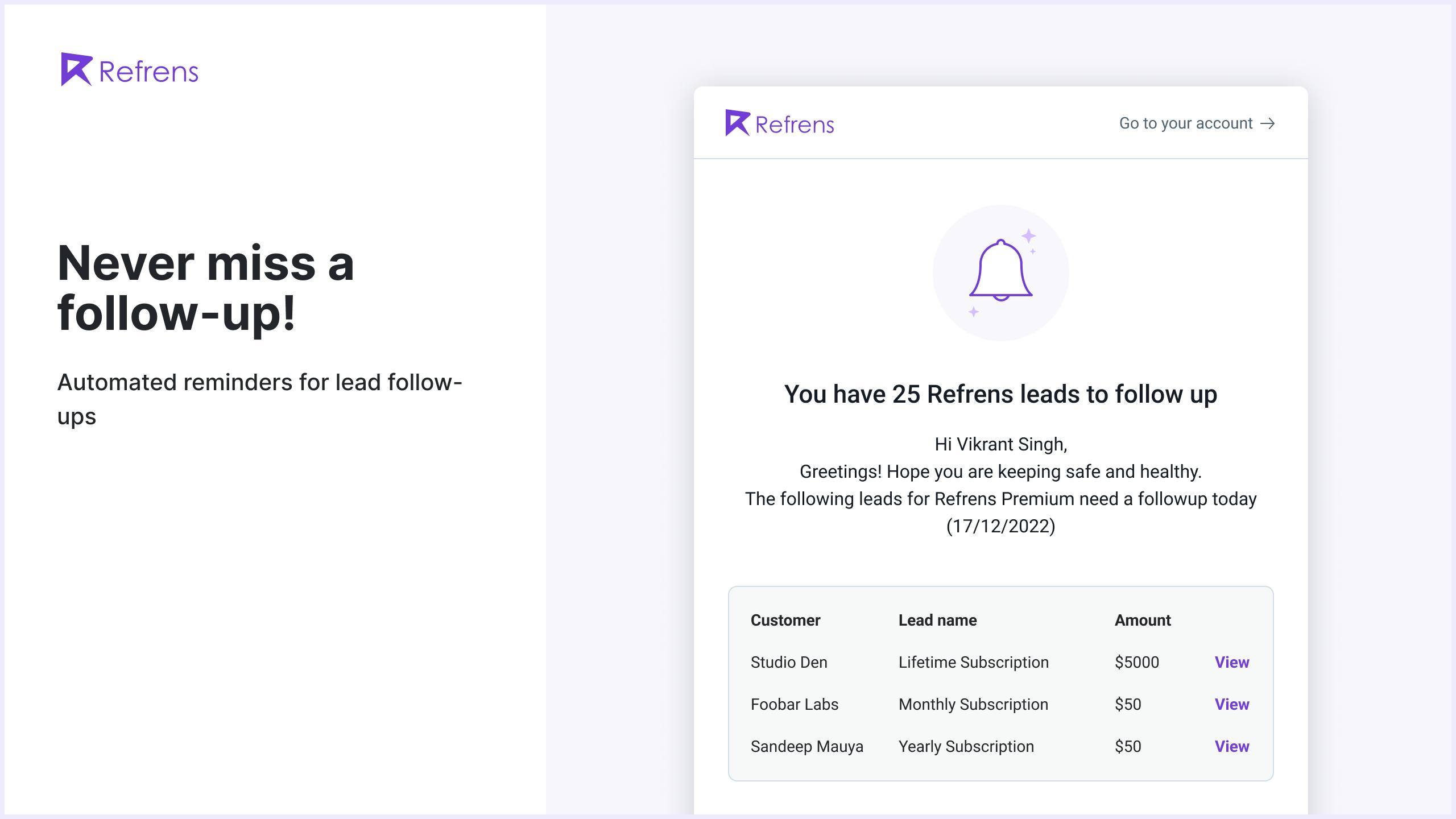
Task: Click the Greetings! Hope you are keeping safe line
Action: click(1001, 471)
